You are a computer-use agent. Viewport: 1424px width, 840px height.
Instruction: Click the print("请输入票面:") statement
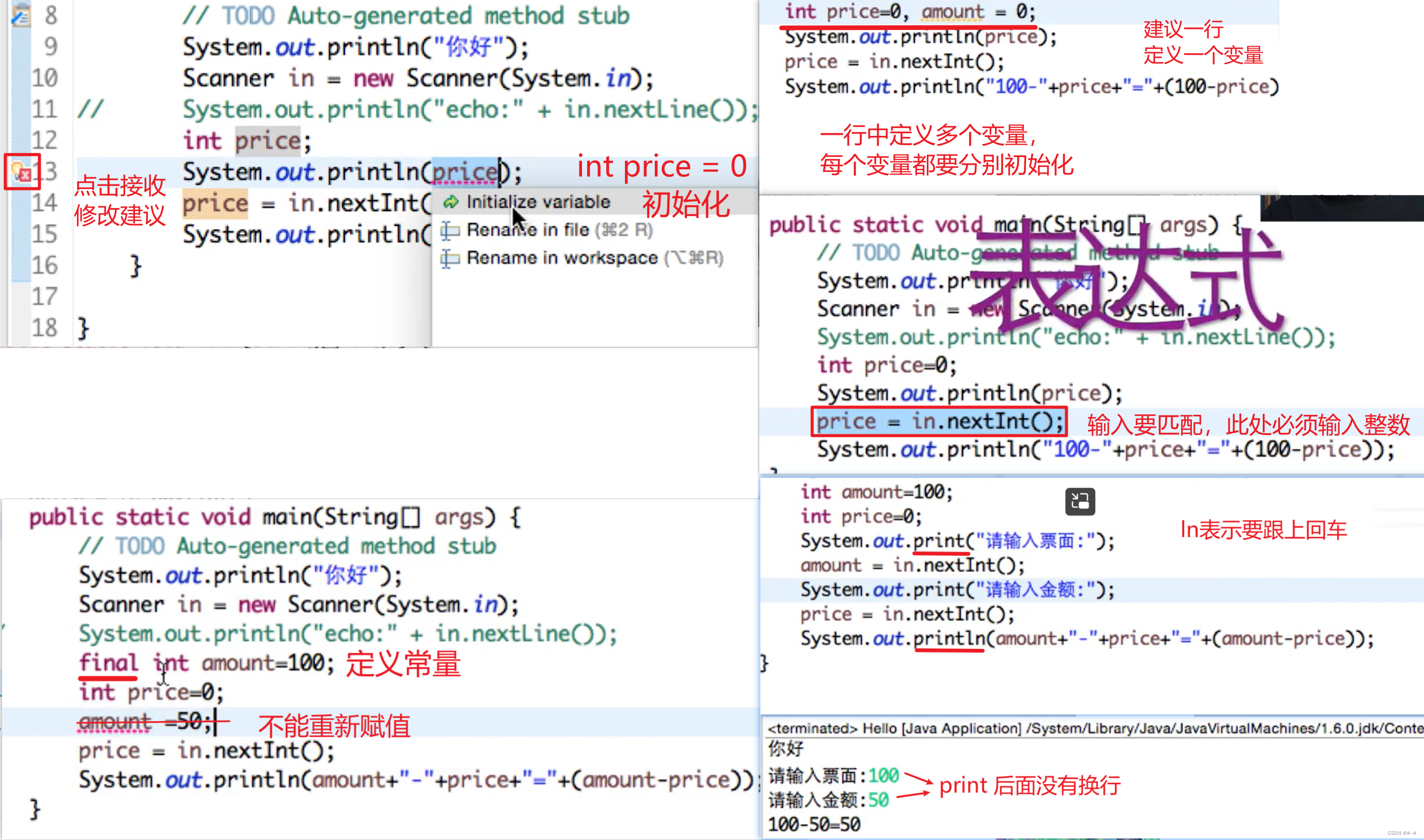coord(957,541)
